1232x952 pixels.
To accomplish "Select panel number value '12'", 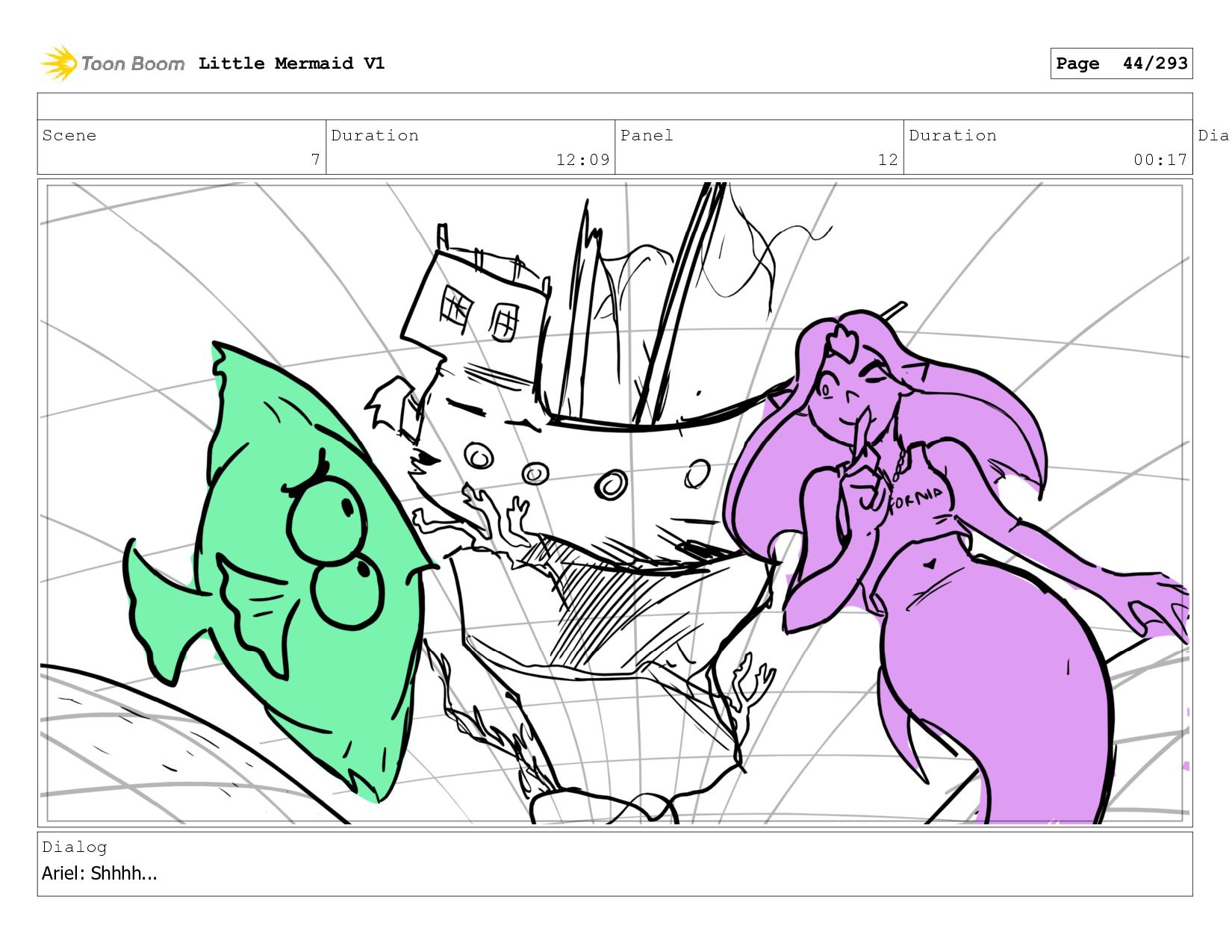I will [888, 160].
